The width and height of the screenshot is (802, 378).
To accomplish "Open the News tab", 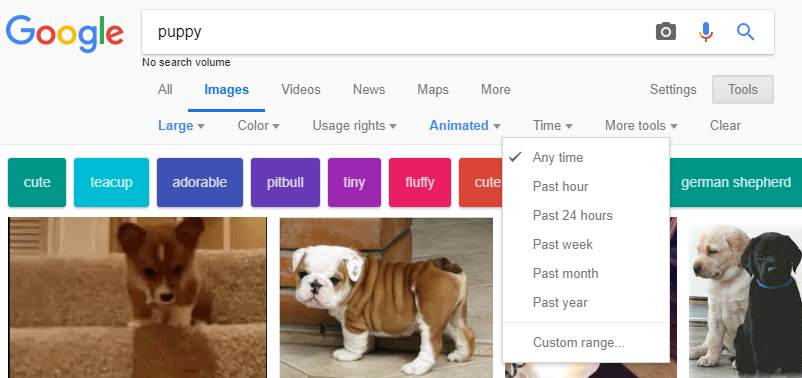I will coord(369,90).
